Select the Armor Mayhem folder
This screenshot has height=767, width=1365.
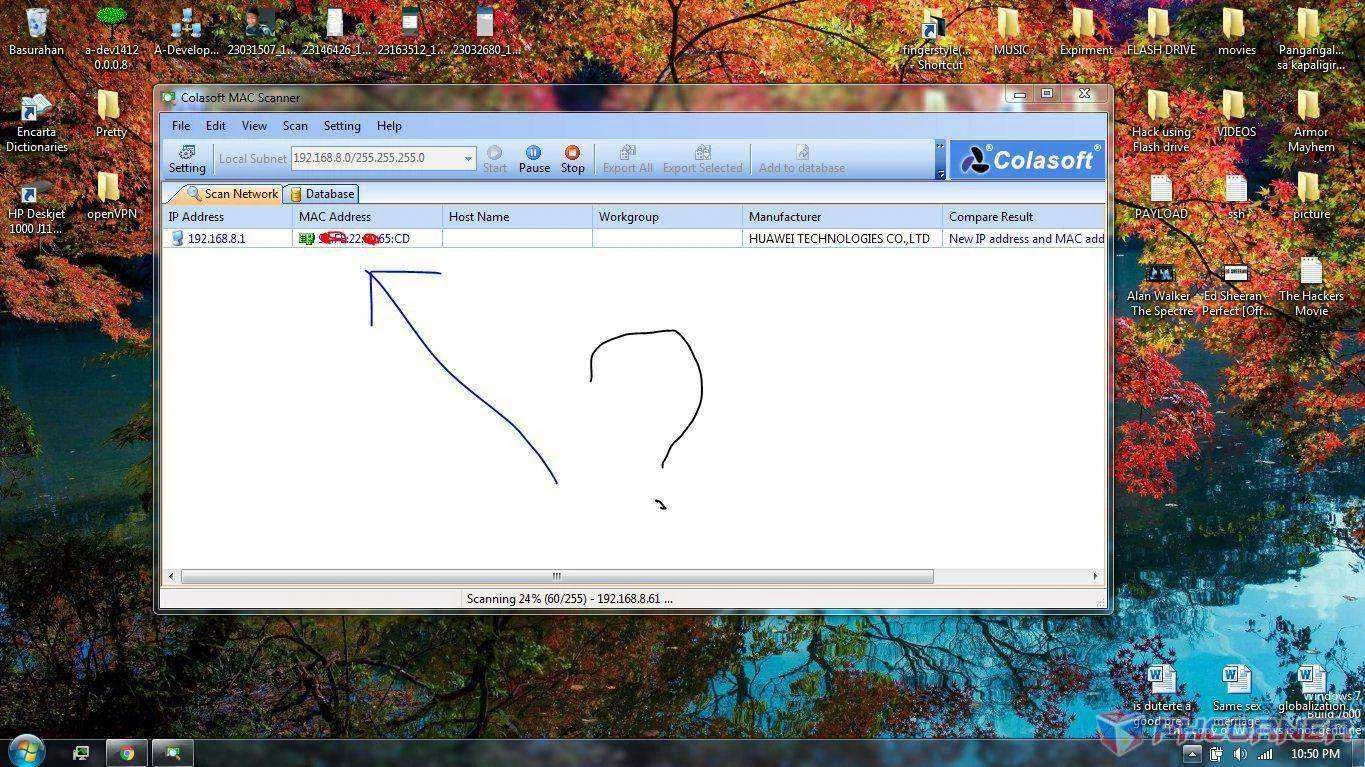(x=1310, y=122)
